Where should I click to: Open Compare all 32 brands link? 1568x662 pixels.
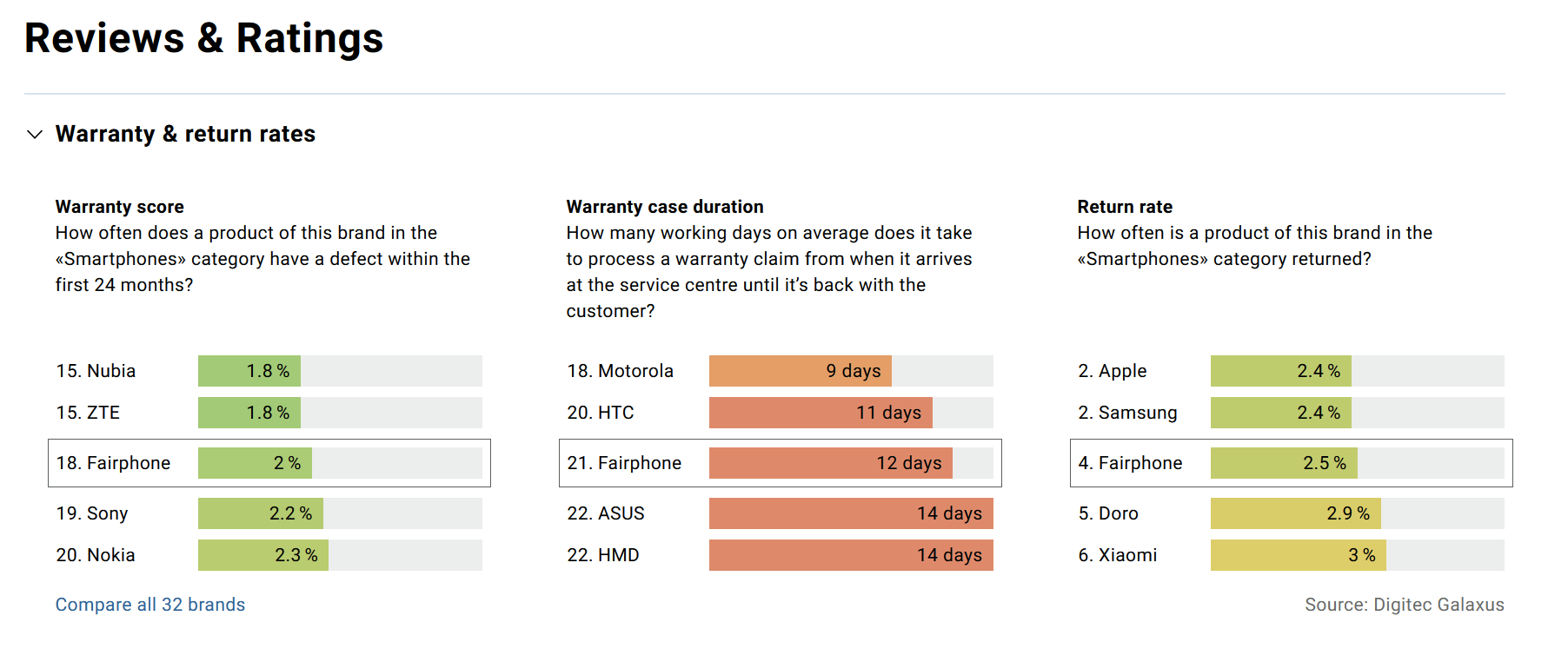[150, 605]
